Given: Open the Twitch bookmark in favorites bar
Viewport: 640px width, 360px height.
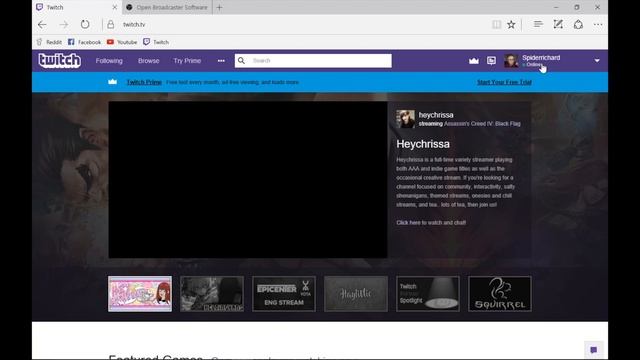Looking at the screenshot, I should 156,42.
